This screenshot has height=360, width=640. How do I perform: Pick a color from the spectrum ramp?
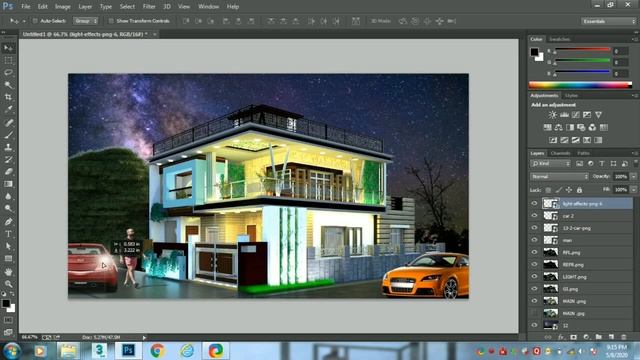coord(580,85)
